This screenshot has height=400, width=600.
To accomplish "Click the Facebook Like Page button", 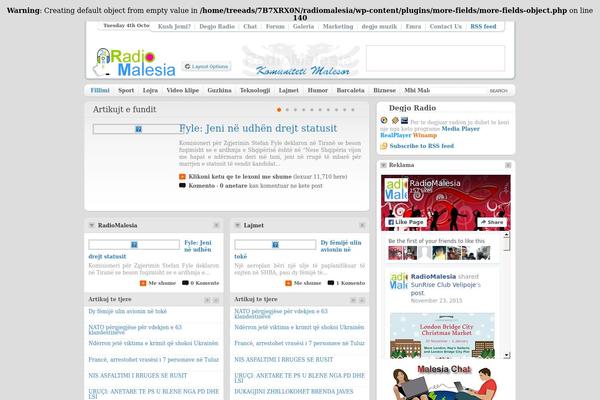I will tap(406, 222).
